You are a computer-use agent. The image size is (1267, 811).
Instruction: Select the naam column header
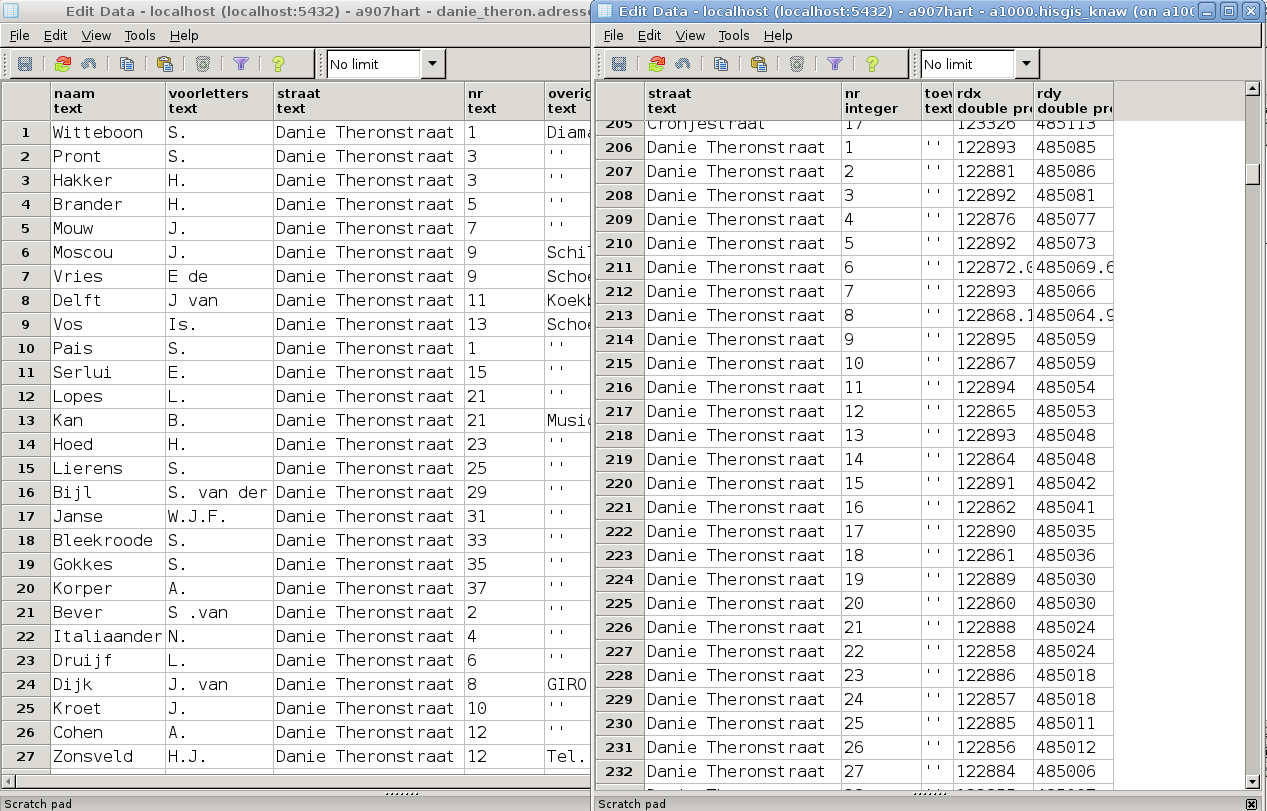coord(108,100)
